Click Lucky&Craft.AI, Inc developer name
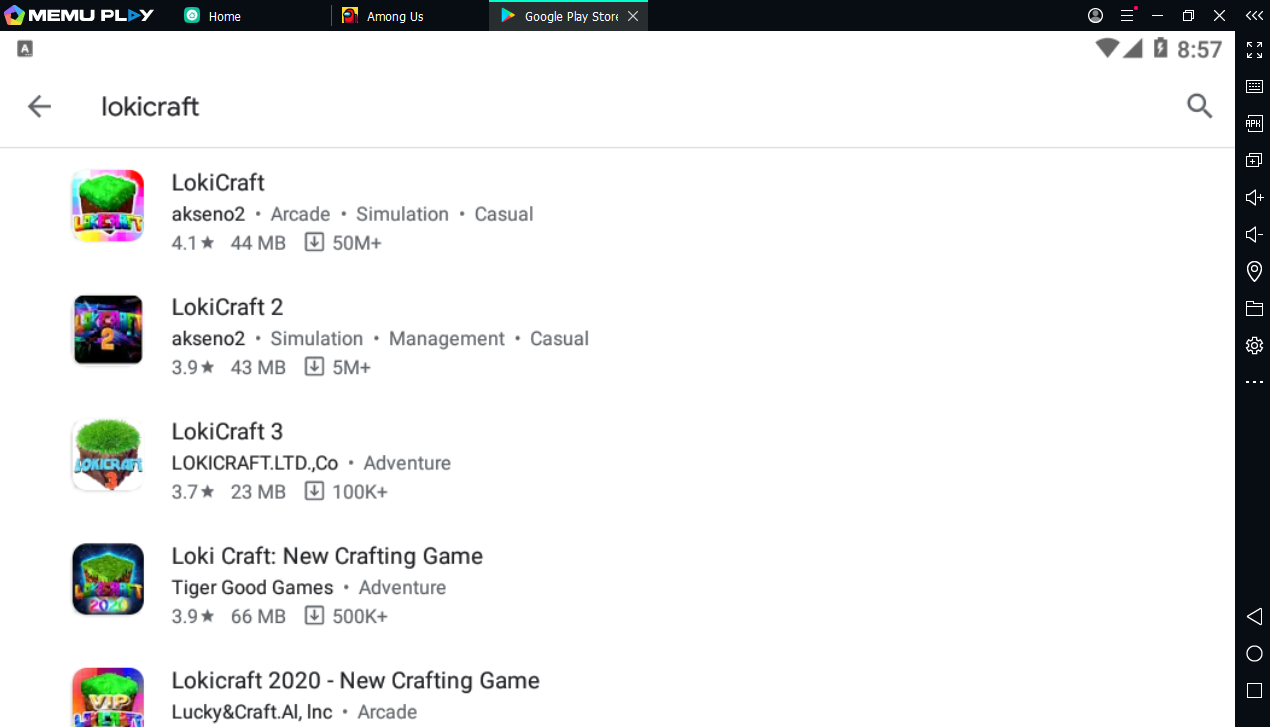This screenshot has height=727, width=1270. (x=252, y=712)
